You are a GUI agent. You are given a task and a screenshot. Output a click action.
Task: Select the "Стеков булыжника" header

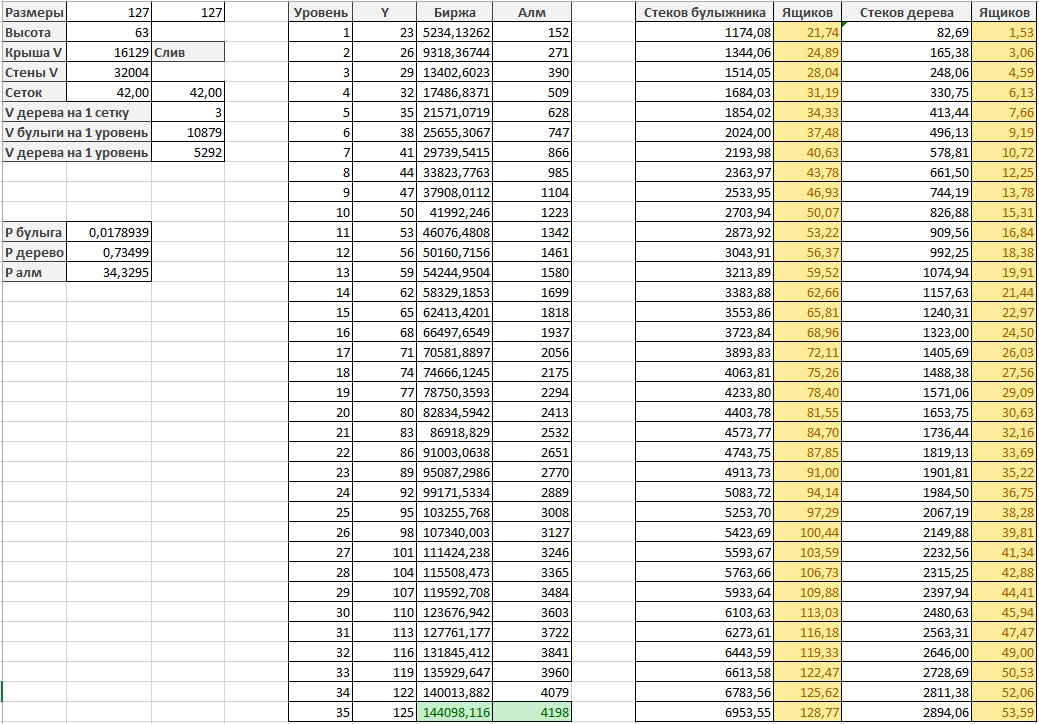pos(705,13)
